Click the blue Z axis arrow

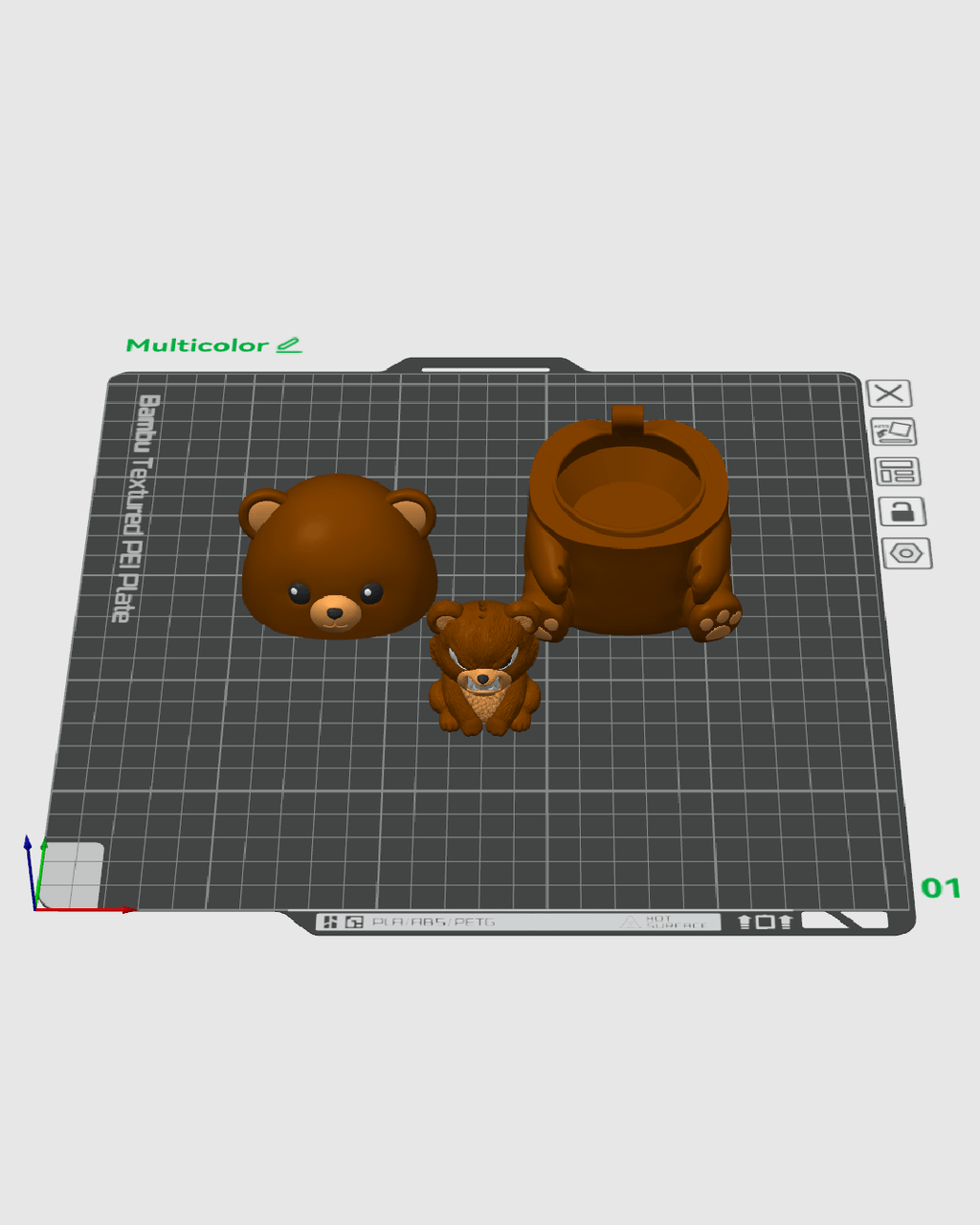29,871
